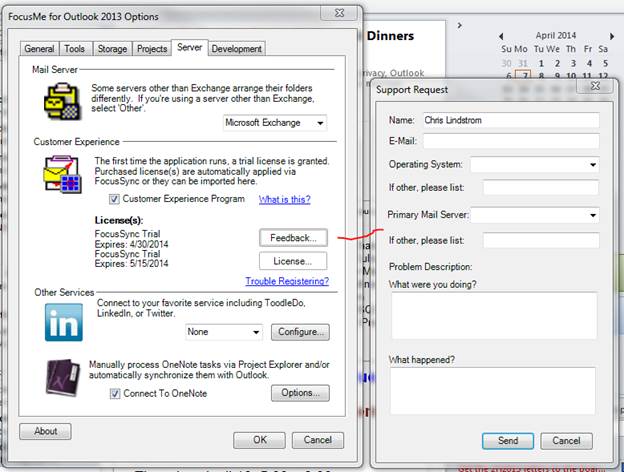Close the FocusMe Options dialog
624x472 pixels.
click(339, 13)
